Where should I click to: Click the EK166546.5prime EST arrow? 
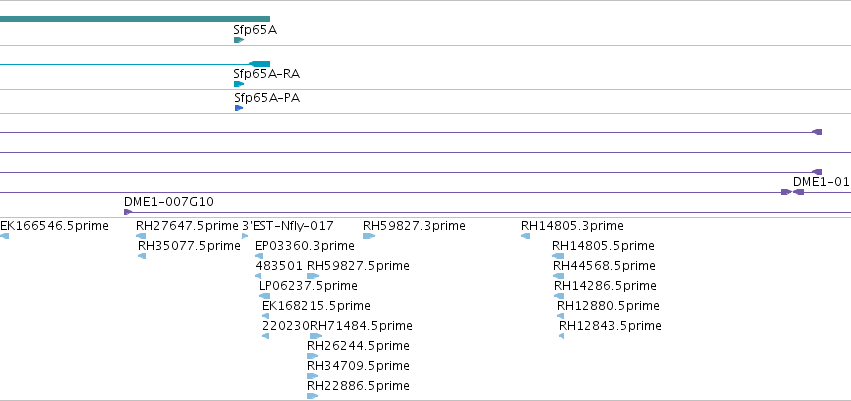point(4,236)
